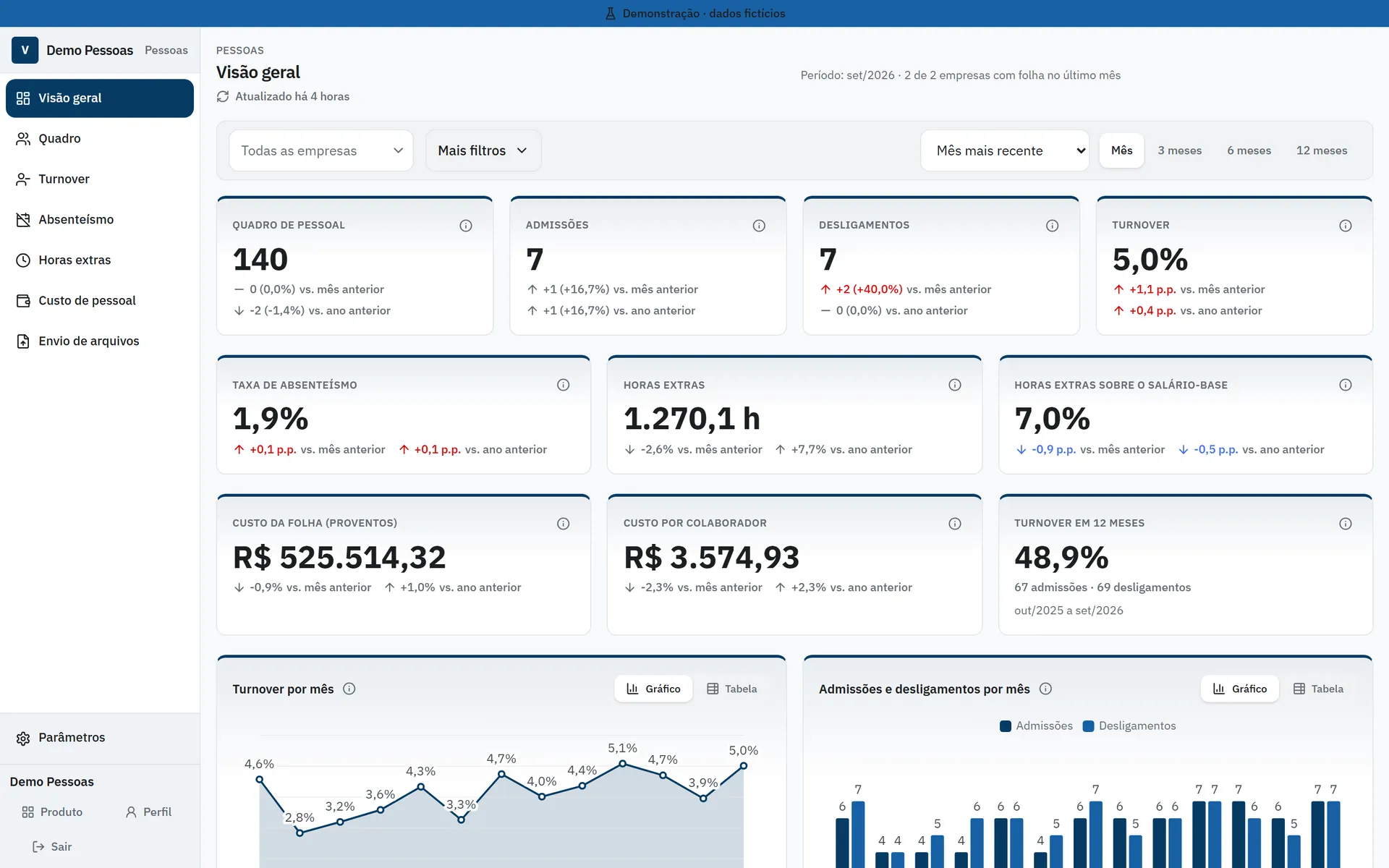The height and width of the screenshot is (868, 1389).
Task: Click the Envio de arquivos upload icon
Action: tap(23, 341)
